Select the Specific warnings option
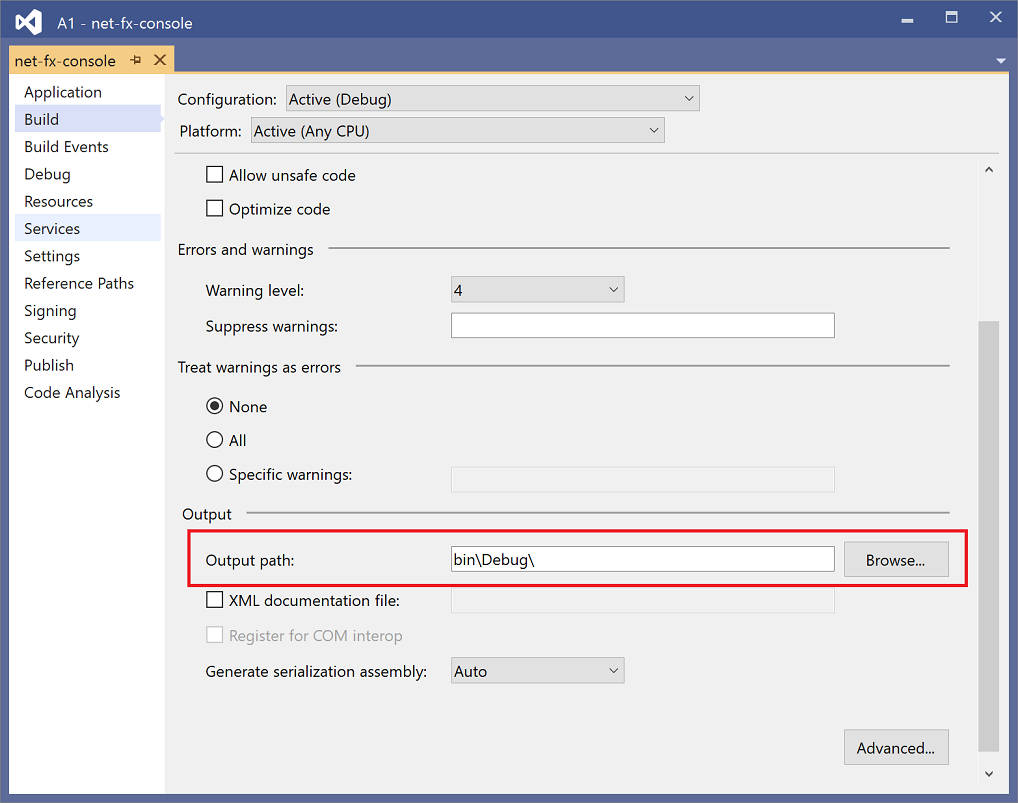The width and height of the screenshot is (1018, 803). (214, 473)
